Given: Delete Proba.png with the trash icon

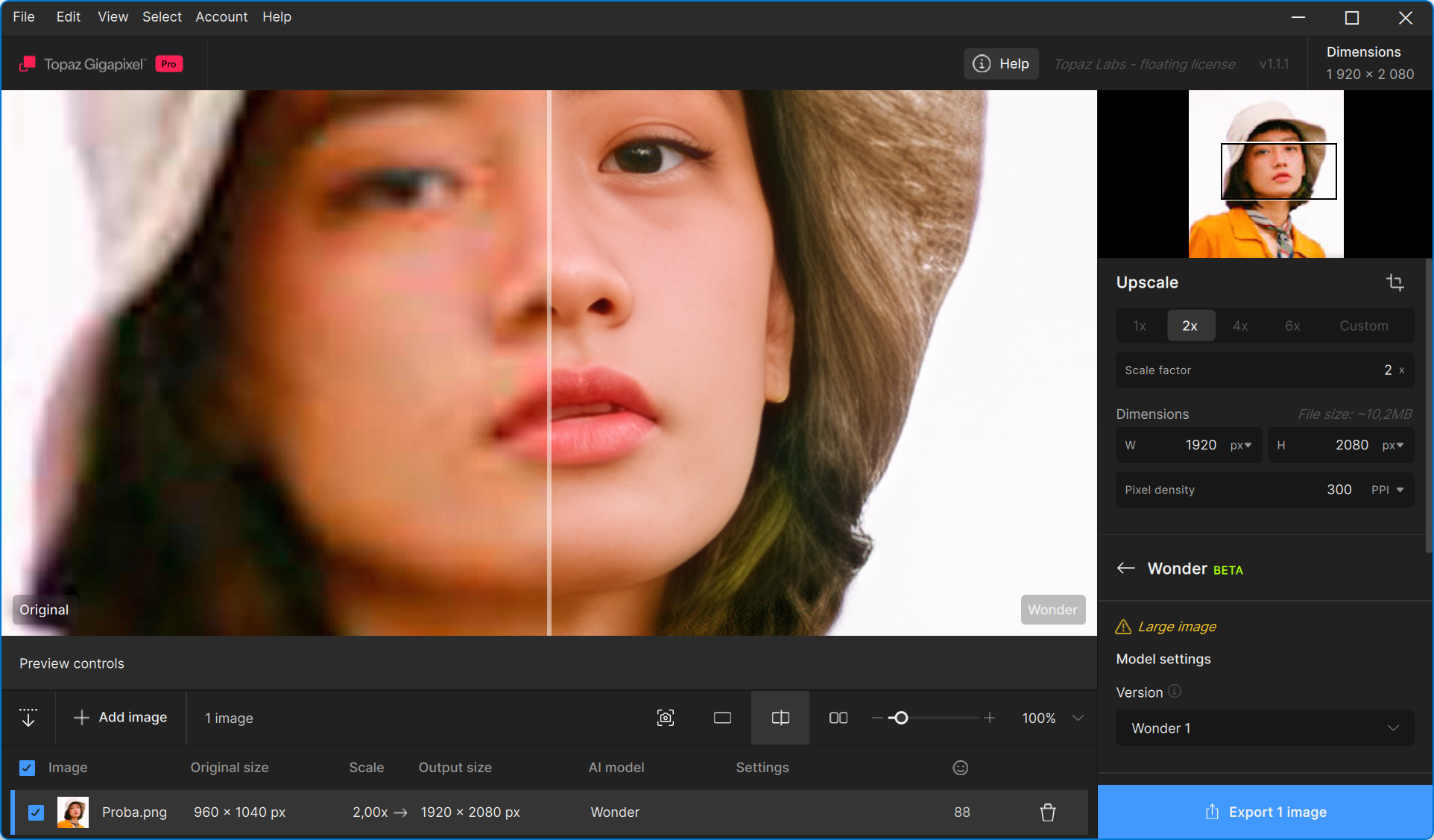Looking at the screenshot, I should pyautogui.click(x=1048, y=812).
